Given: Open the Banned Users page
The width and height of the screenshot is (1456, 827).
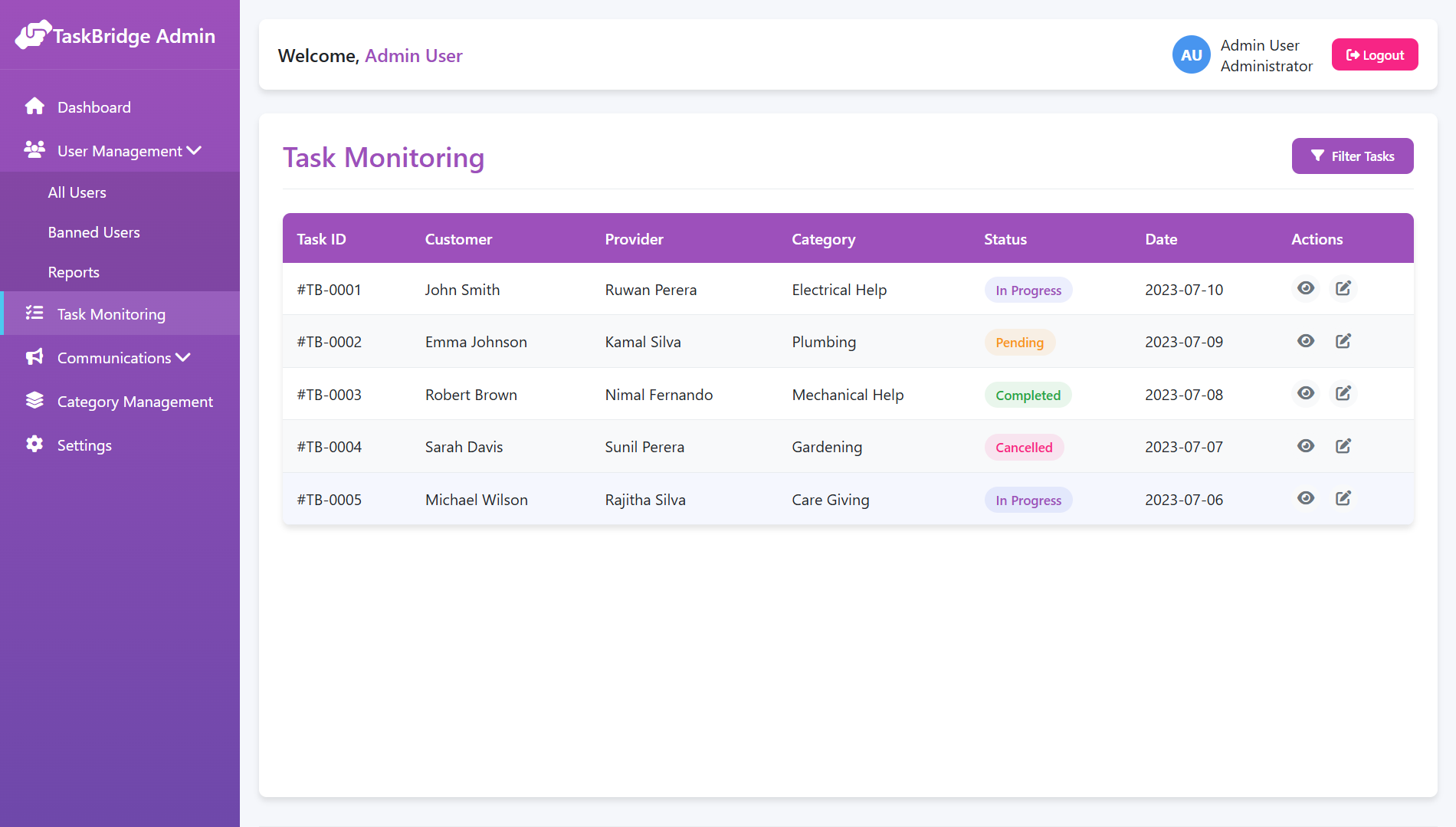Looking at the screenshot, I should coord(93,231).
